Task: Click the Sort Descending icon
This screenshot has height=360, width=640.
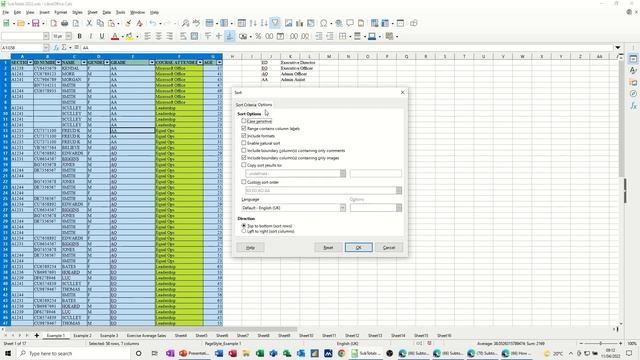Action: [x=264, y=23]
